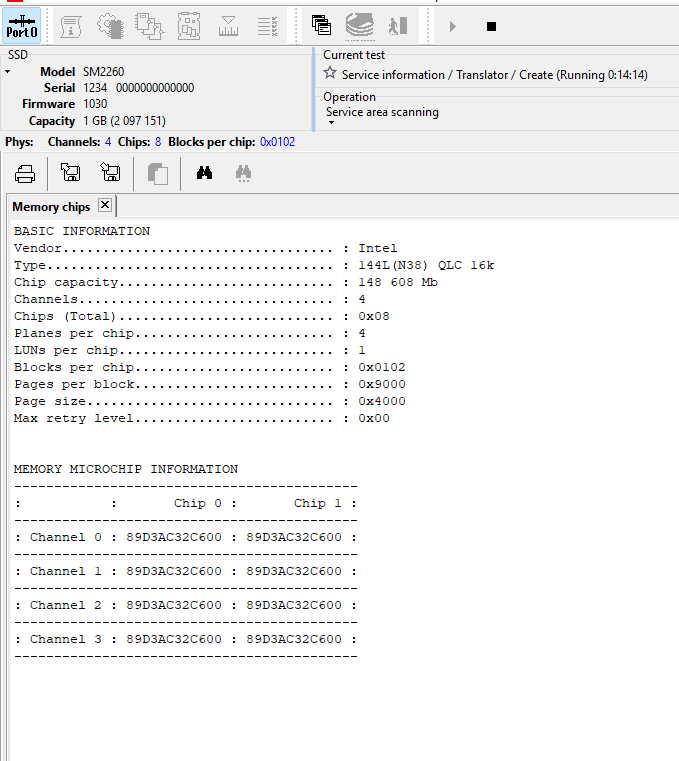Click the 'Service area scanning' operation text
679x761 pixels.
[382, 112]
